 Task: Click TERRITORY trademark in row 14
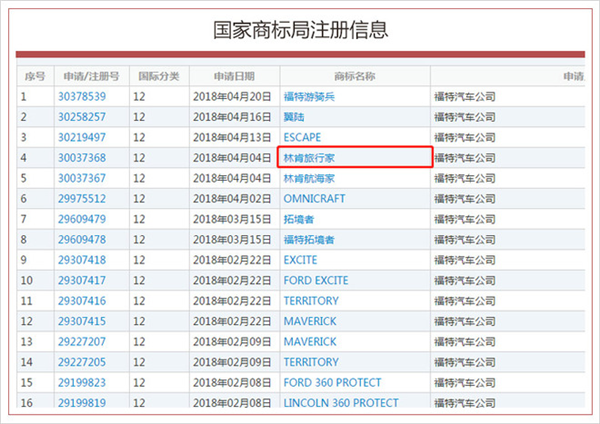311,362
